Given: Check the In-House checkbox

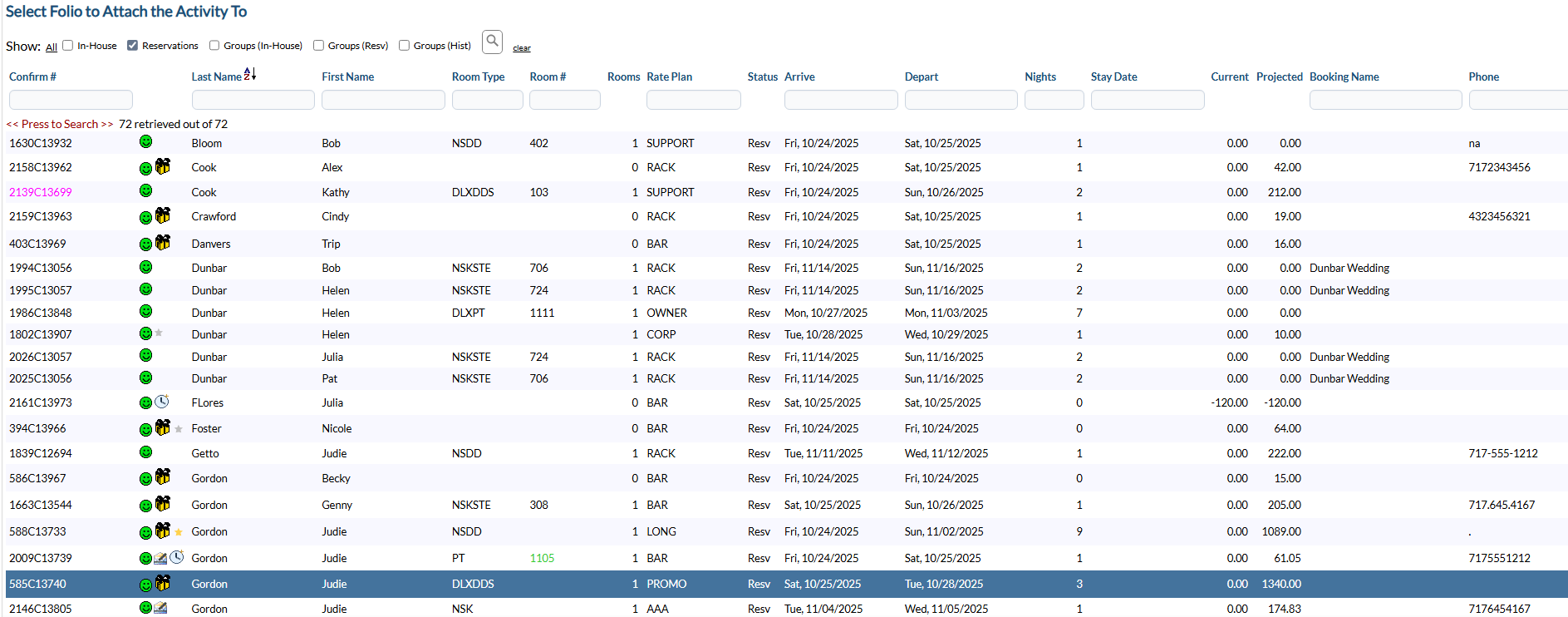Looking at the screenshot, I should (68, 46).
